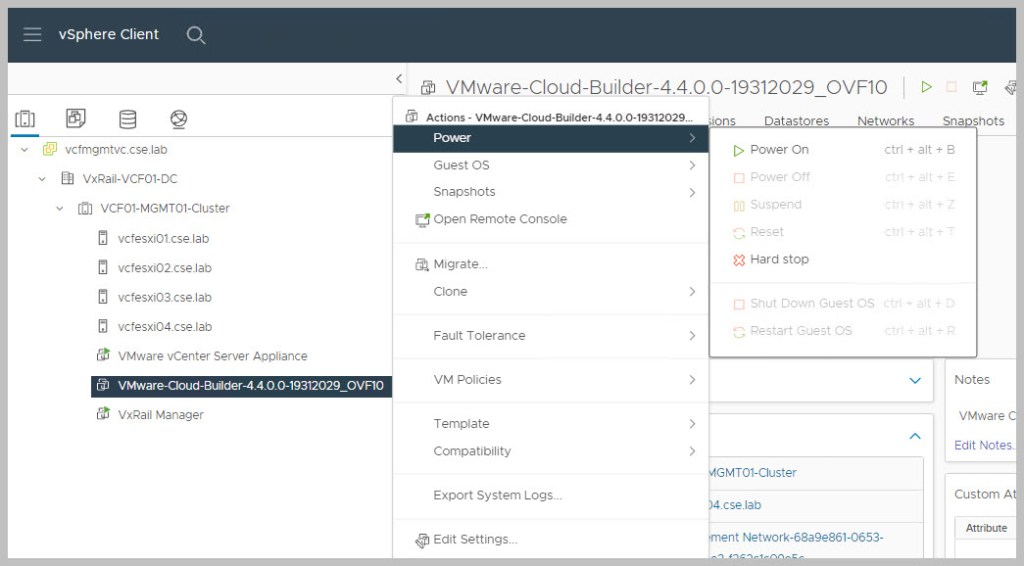Viewport: 1024px width, 566px height.
Task: Select the vcfesxi03.cse.lab host
Action: tap(164, 297)
